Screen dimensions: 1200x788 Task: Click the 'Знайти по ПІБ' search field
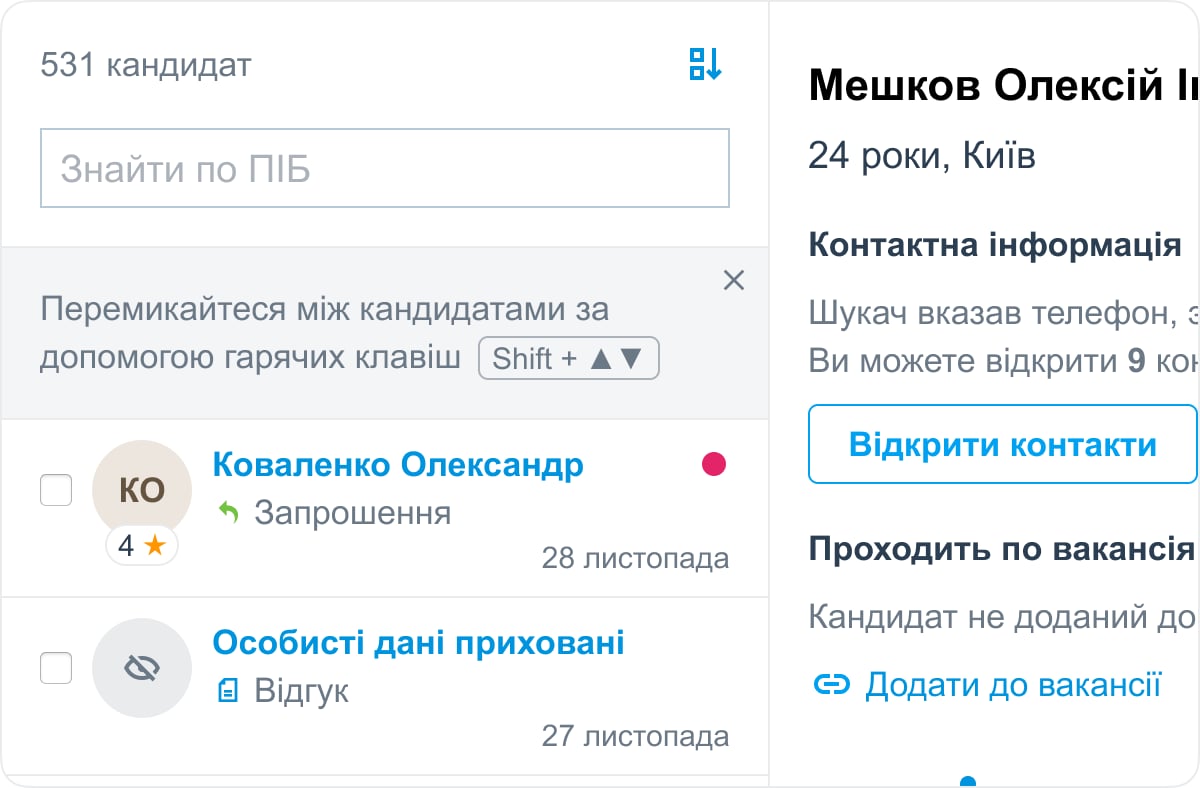(x=384, y=169)
